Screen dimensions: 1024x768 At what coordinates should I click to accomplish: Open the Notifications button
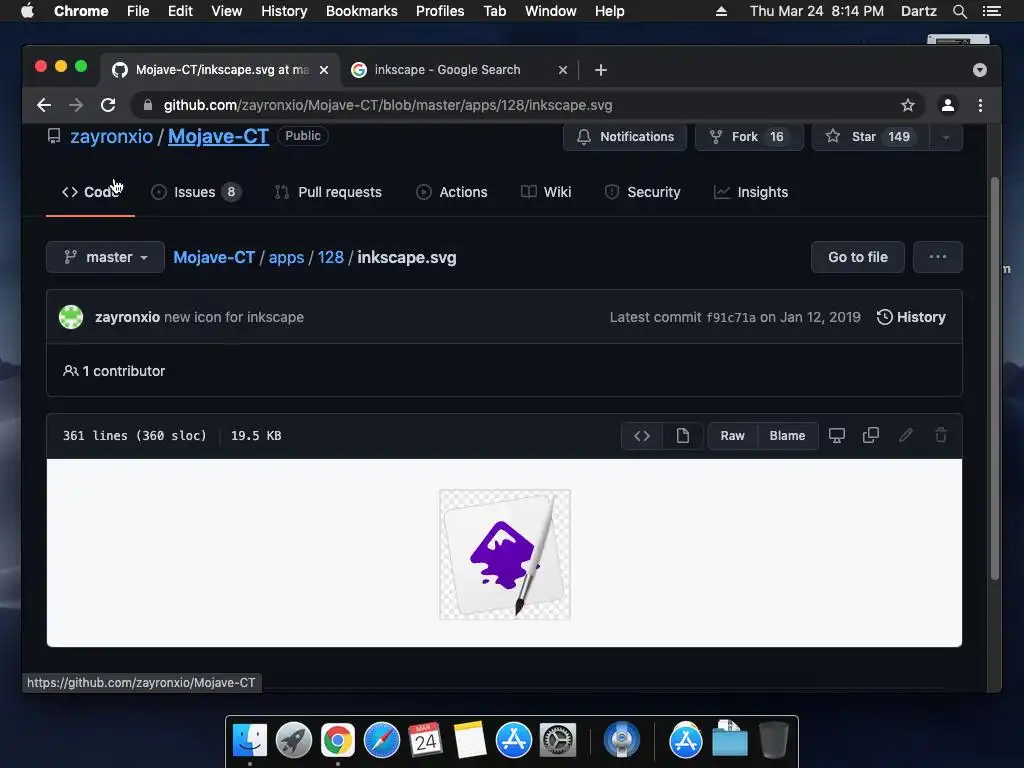pyautogui.click(x=625, y=137)
